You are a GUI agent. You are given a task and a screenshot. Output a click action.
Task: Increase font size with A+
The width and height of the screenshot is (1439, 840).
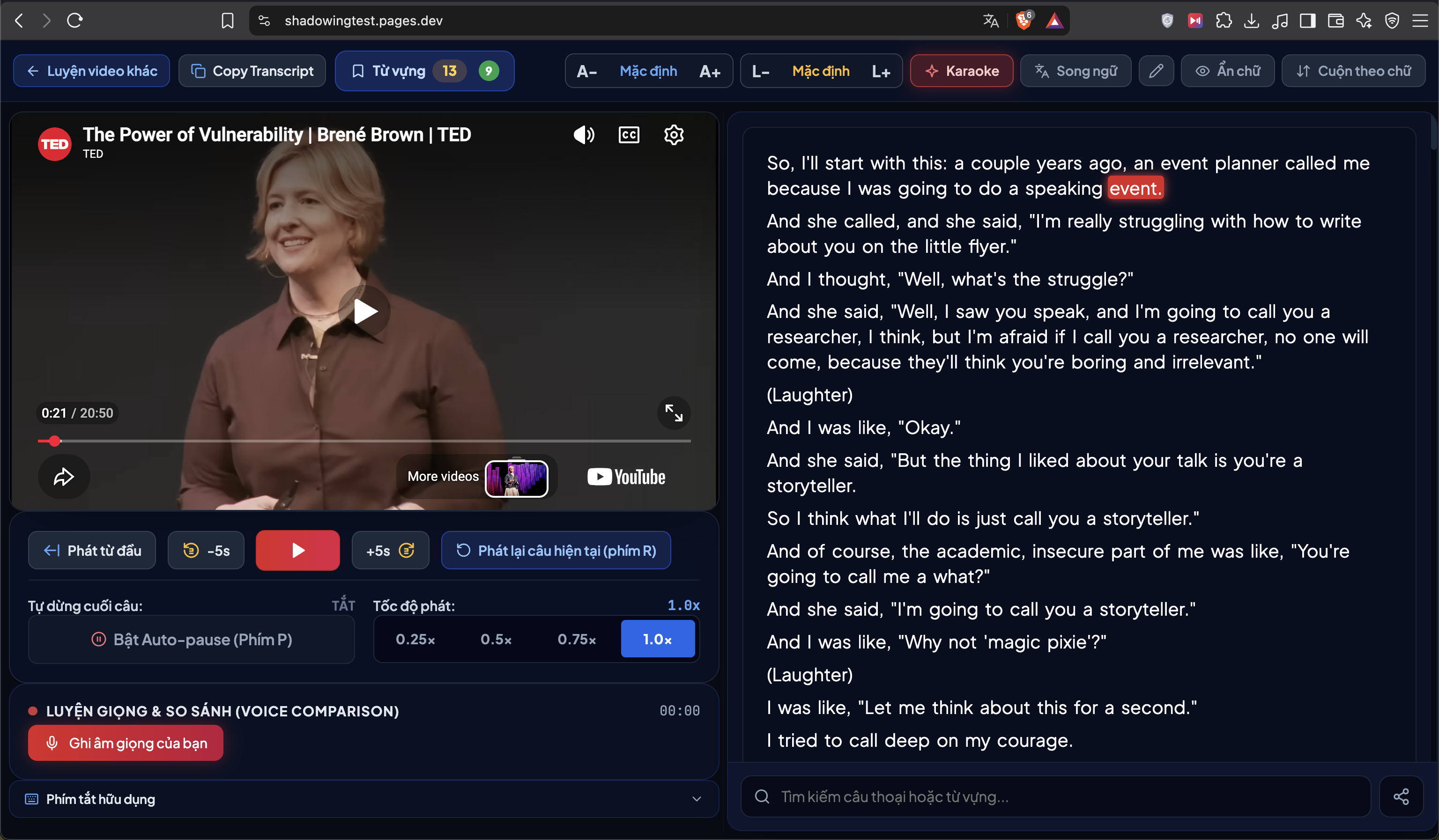(x=710, y=71)
